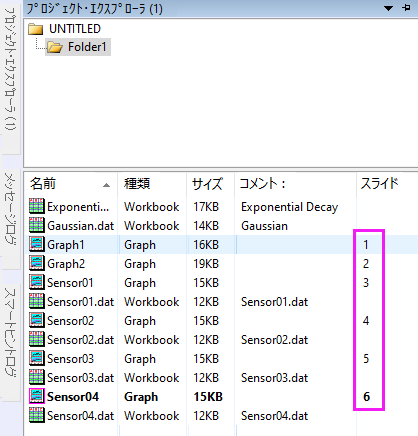The image size is (418, 436).
Task: Select the Sensor04.dat name in 名前 column
Action: click(x=81, y=416)
